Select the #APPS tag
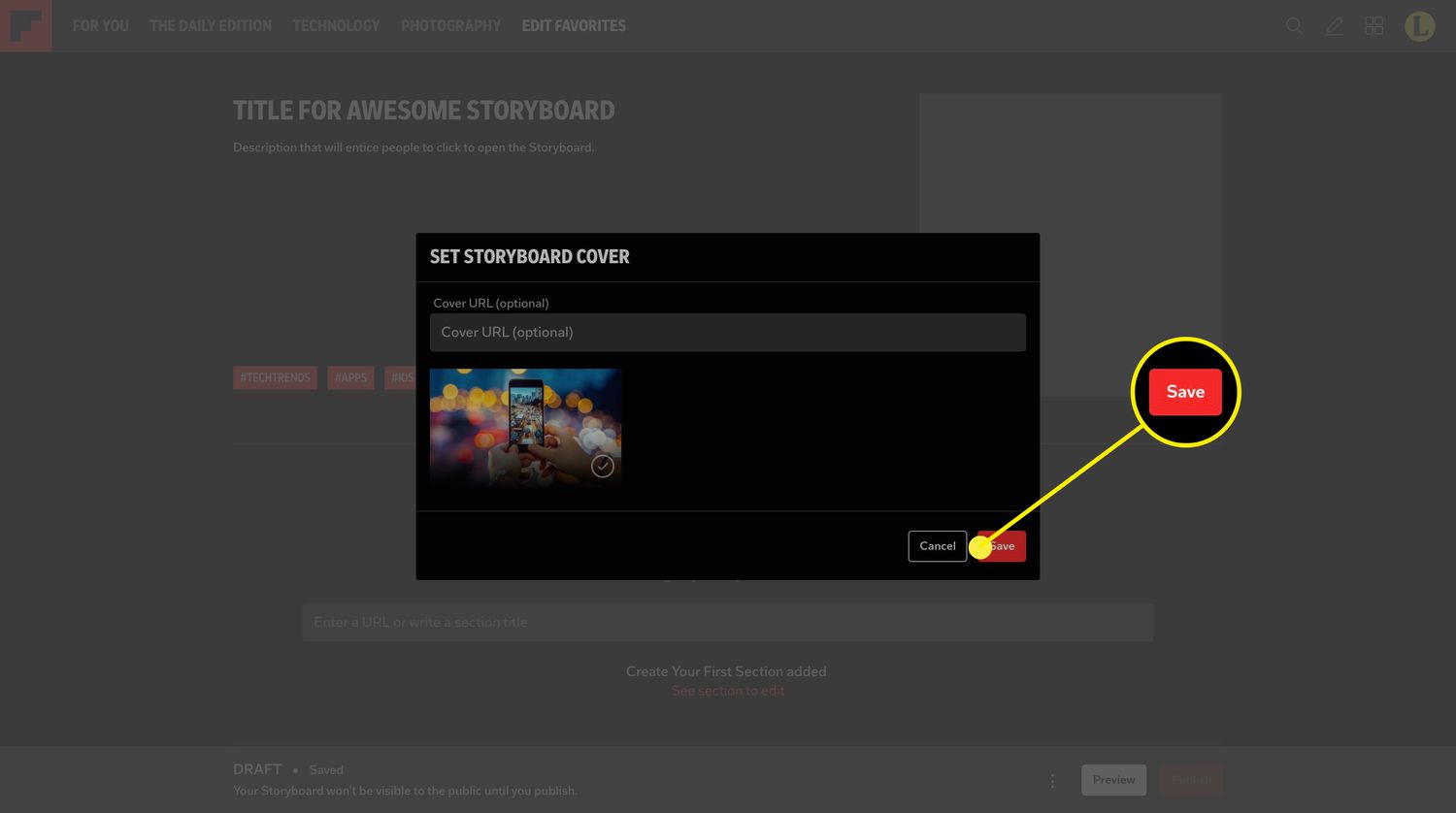 [350, 377]
